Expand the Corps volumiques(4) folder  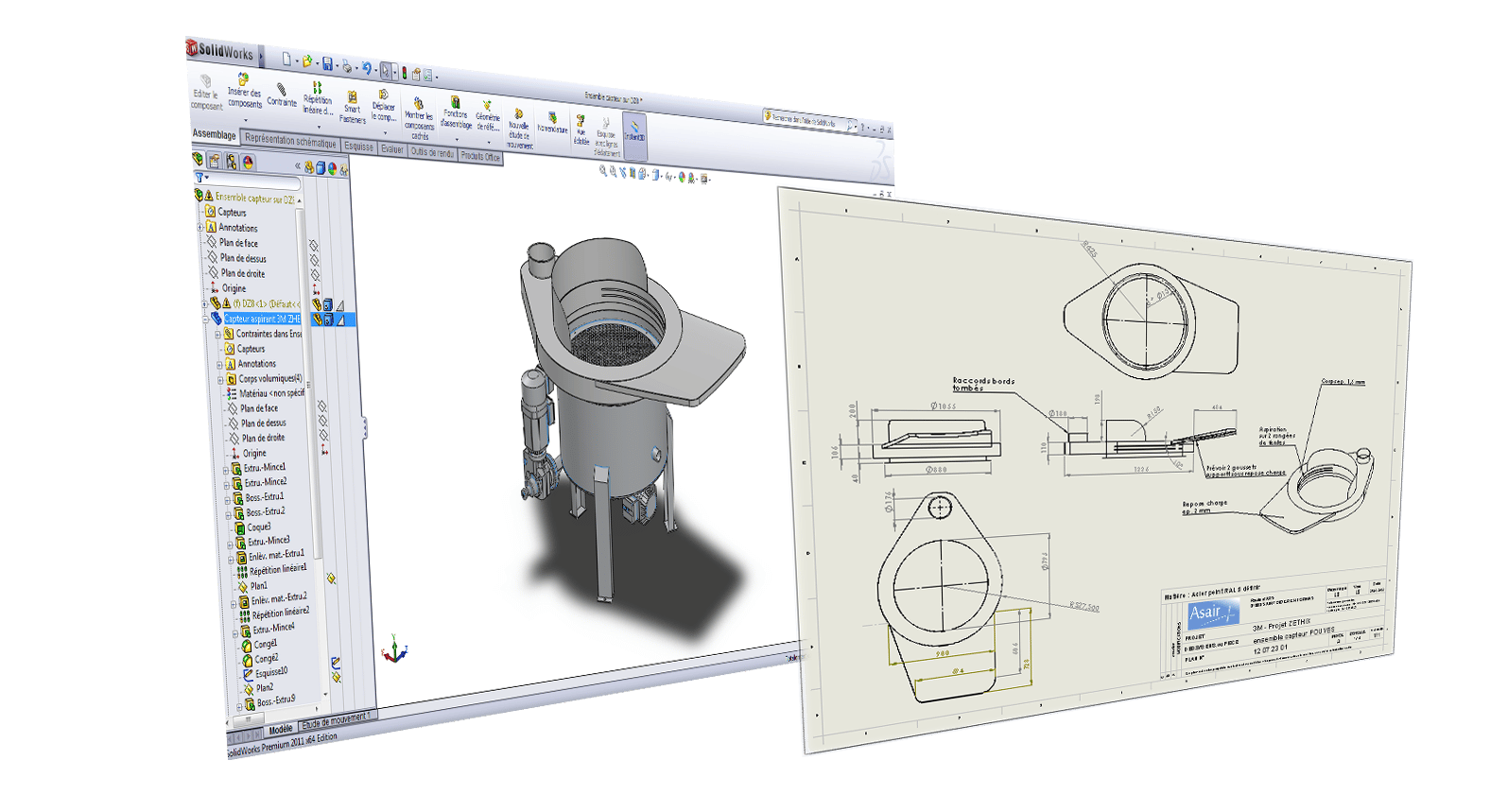(x=221, y=380)
